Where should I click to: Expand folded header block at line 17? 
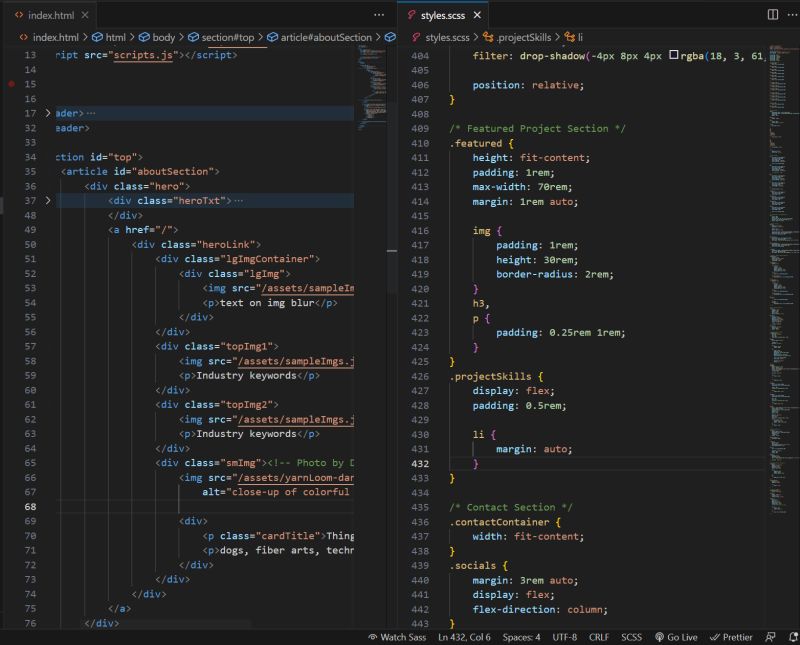pos(48,113)
